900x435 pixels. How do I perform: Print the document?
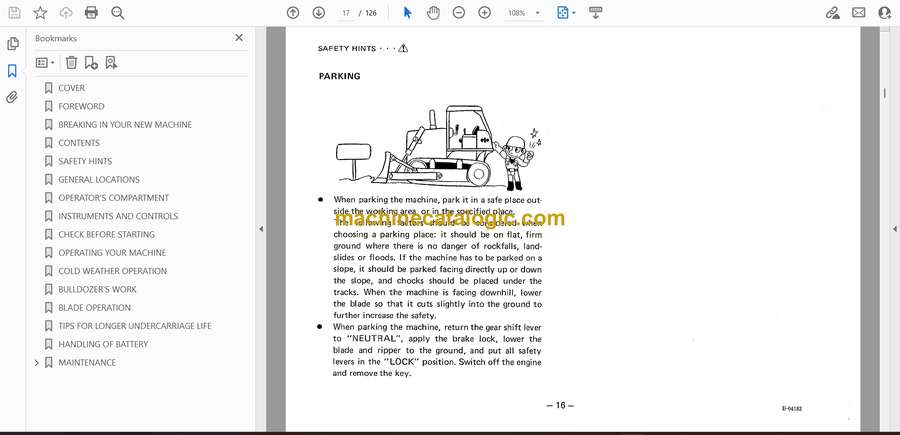click(91, 13)
